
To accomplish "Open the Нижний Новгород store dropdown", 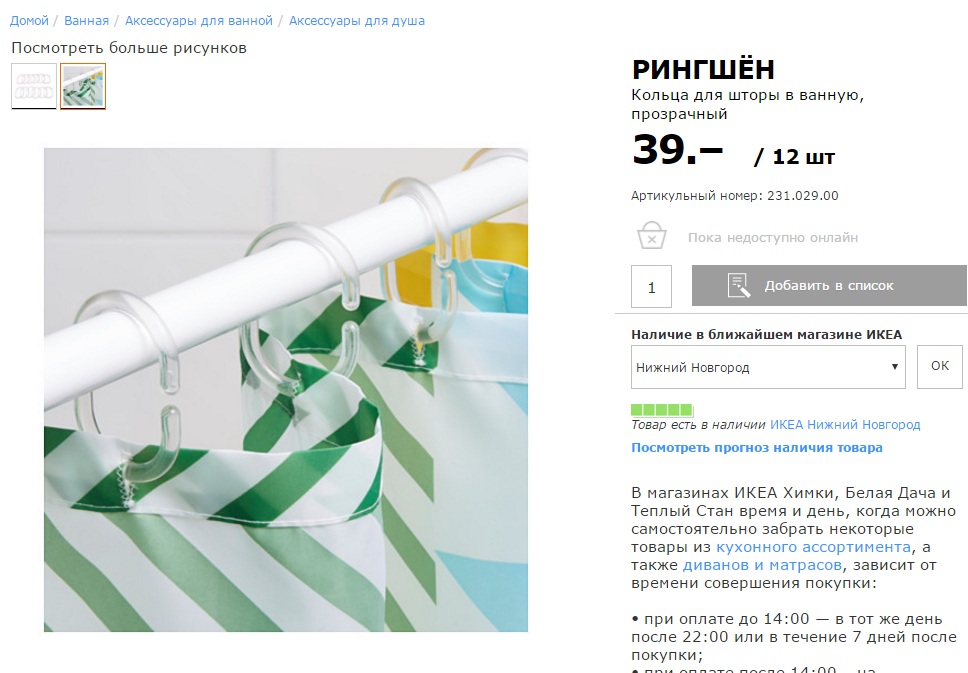I will point(768,367).
